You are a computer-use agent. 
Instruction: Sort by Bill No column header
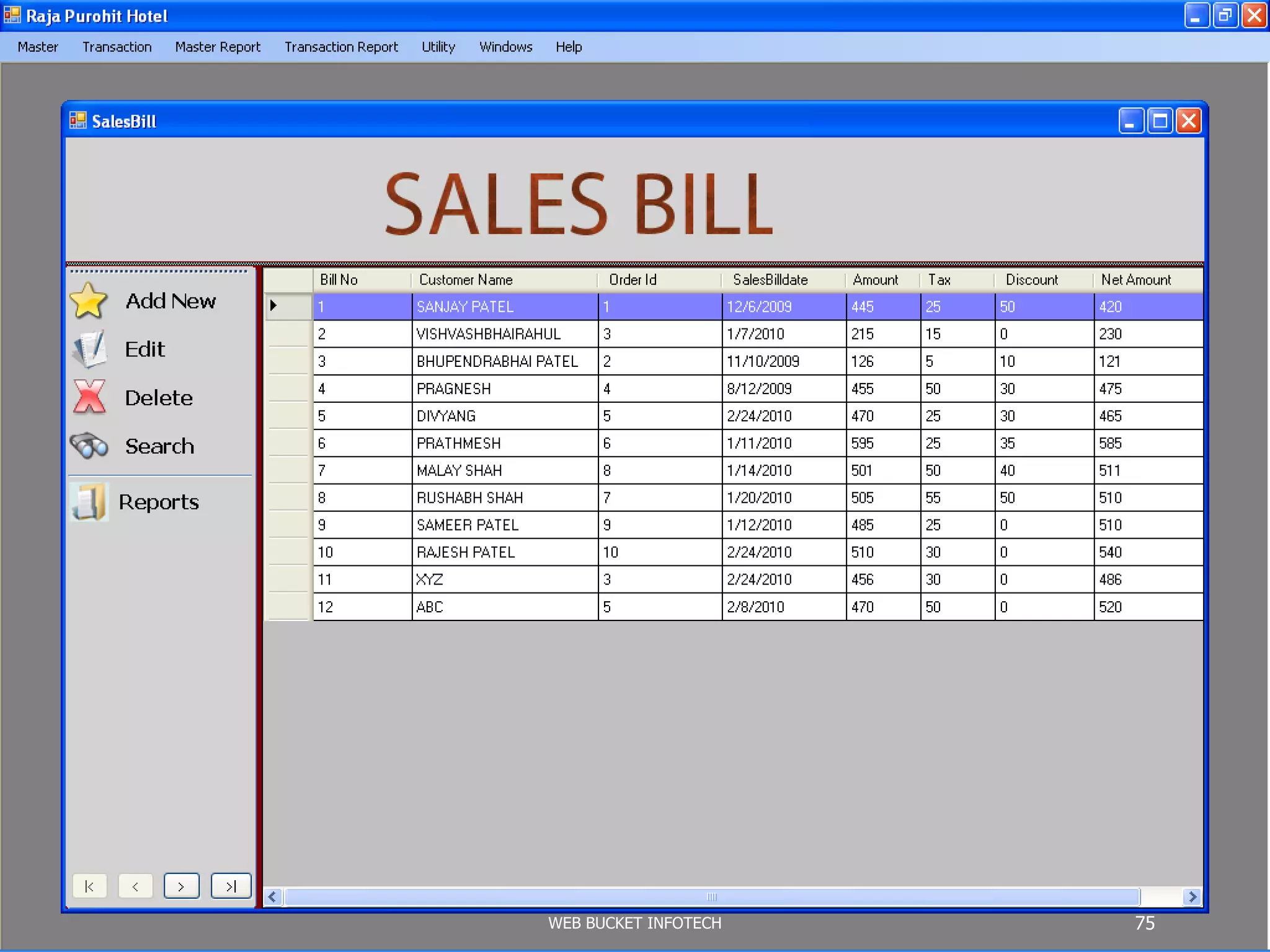click(x=362, y=280)
